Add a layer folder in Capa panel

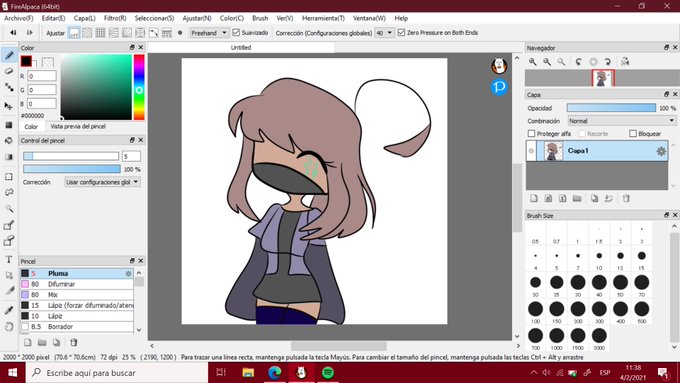[577, 199]
